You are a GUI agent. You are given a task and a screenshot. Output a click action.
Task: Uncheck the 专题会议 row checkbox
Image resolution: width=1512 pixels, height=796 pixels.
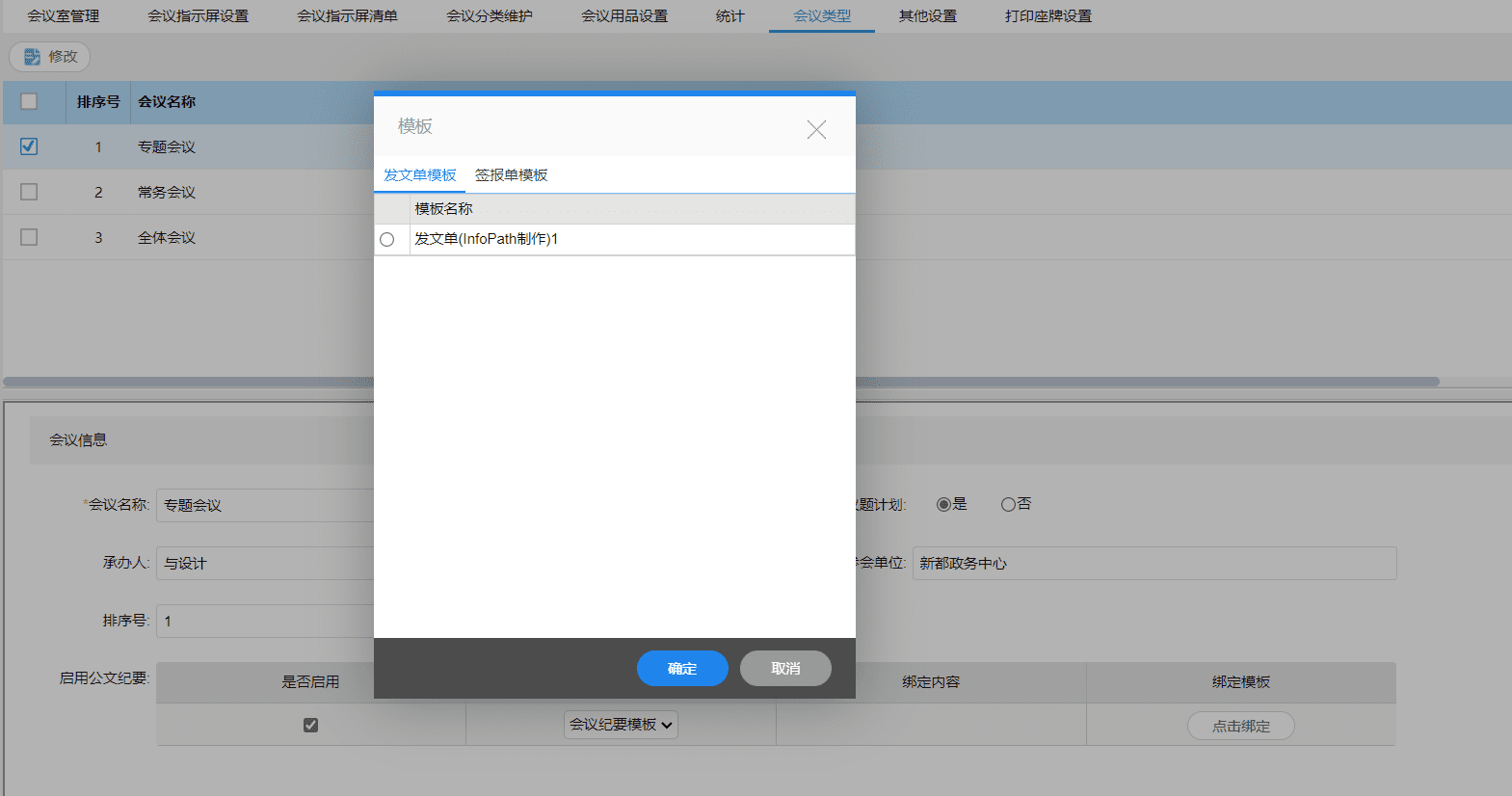coord(29,146)
